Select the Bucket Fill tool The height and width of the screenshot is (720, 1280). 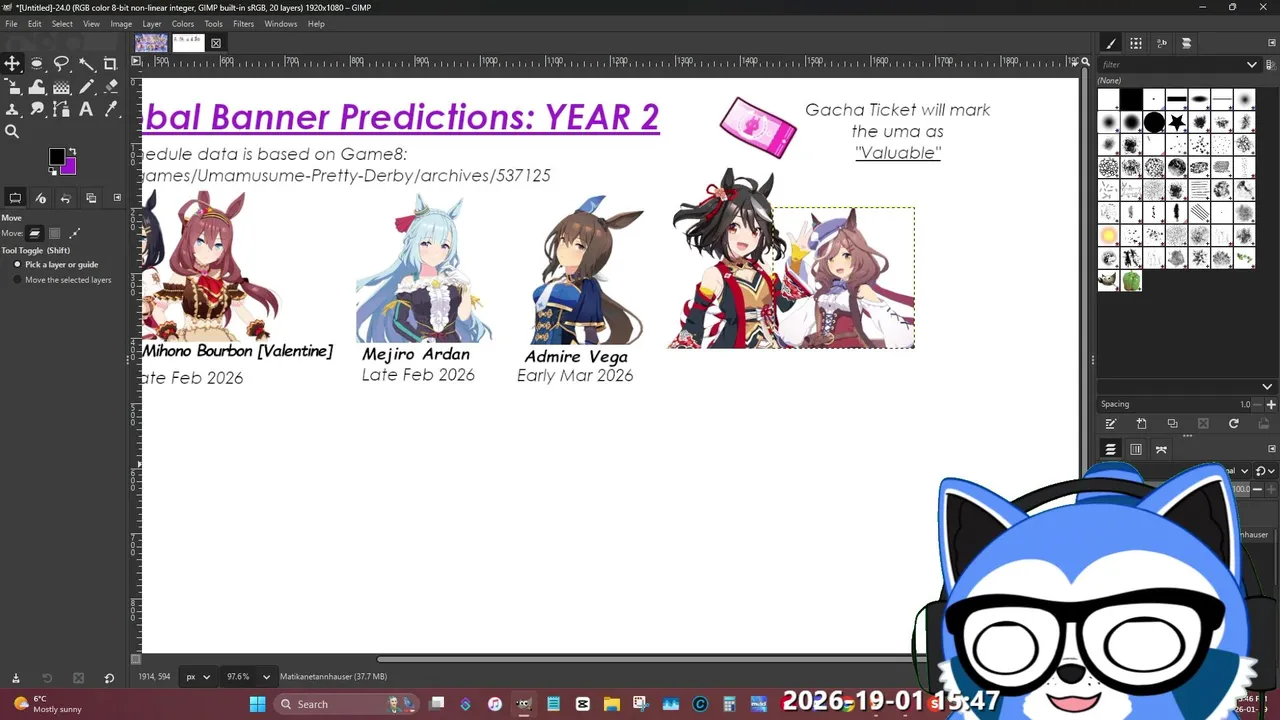[61, 87]
